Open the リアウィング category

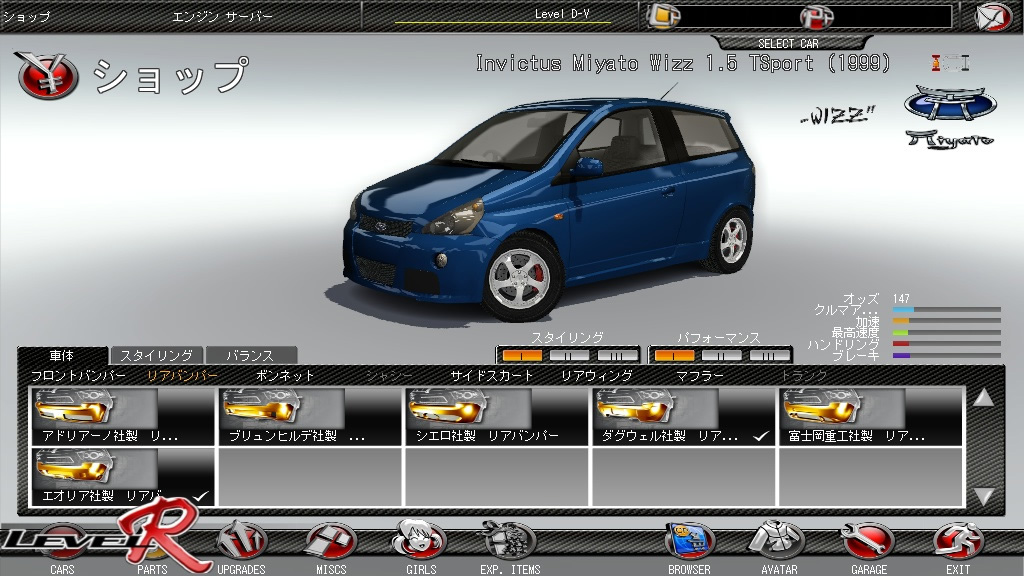point(597,376)
